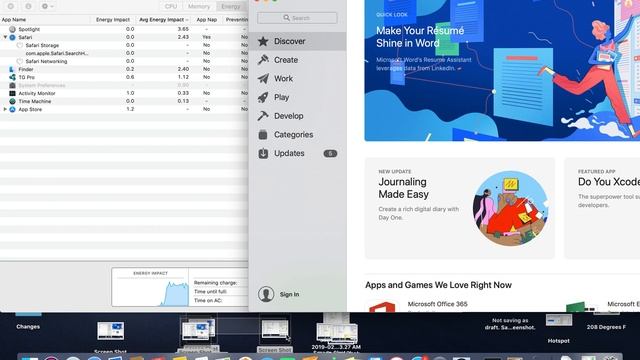
Task: Click the Energy Impact history graph
Action: [x=151, y=287]
